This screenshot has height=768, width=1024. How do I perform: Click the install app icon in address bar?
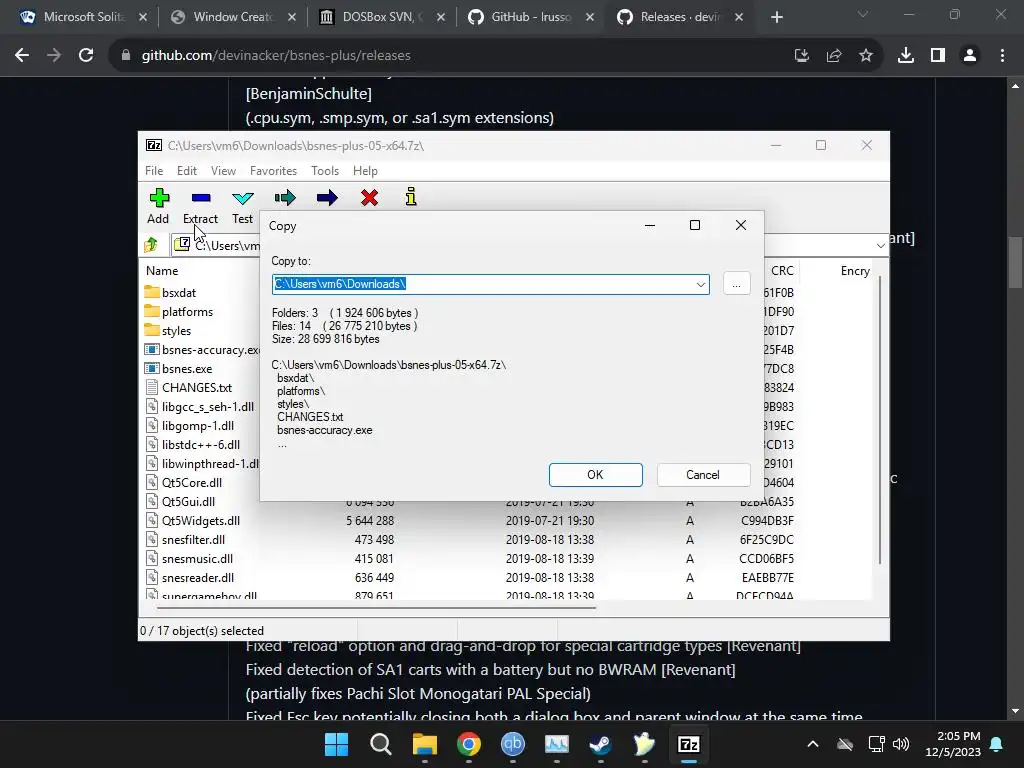tap(802, 56)
